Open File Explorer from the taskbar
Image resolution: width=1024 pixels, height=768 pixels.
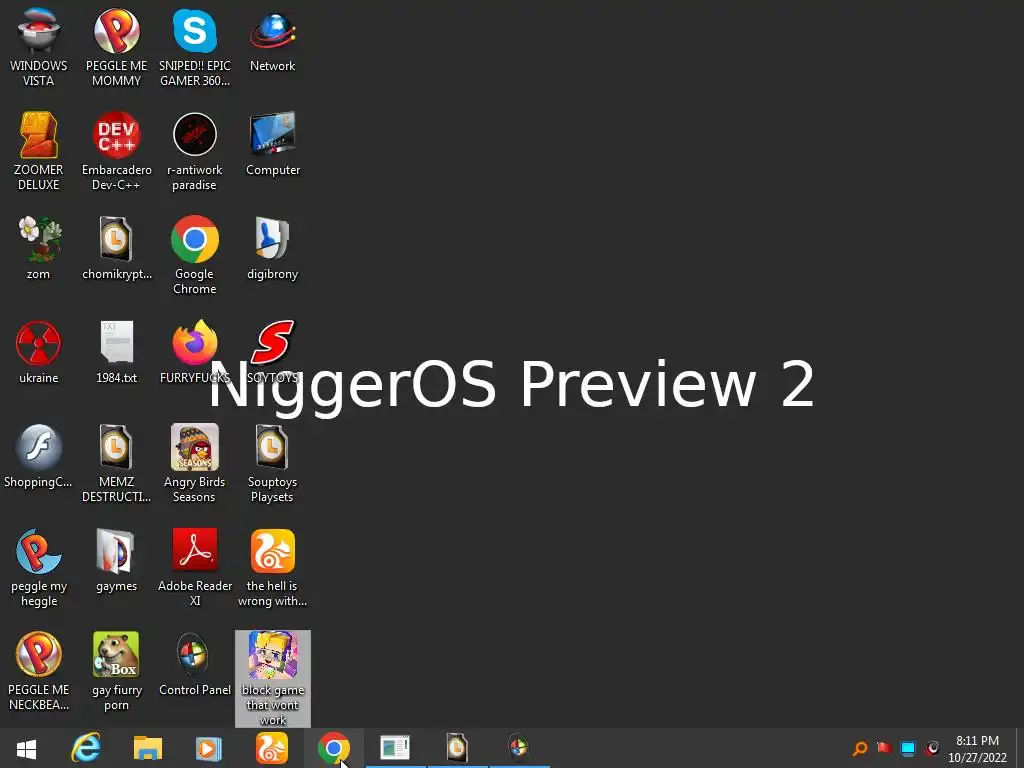click(148, 748)
